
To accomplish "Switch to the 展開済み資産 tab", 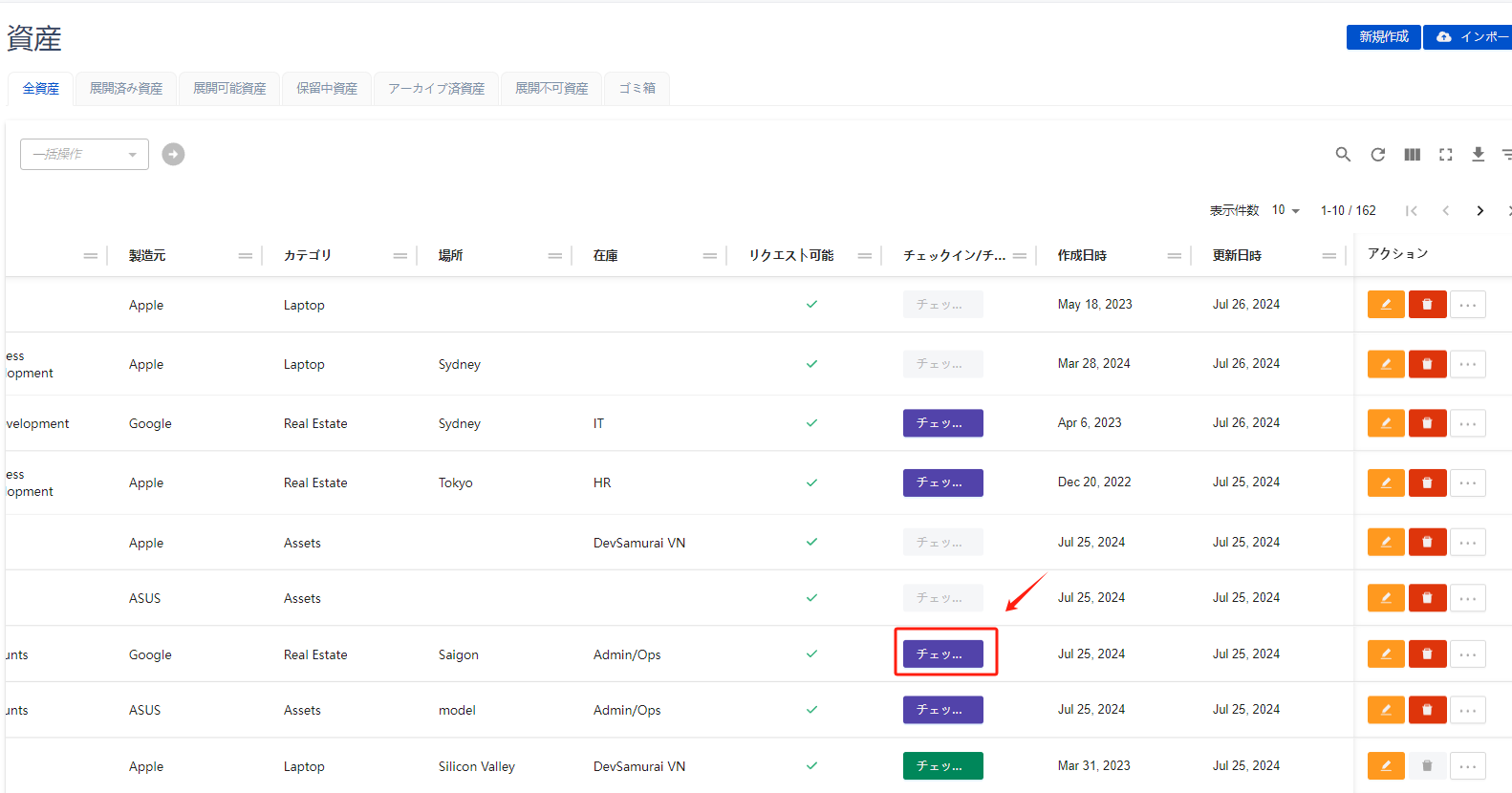I will tap(126, 89).
